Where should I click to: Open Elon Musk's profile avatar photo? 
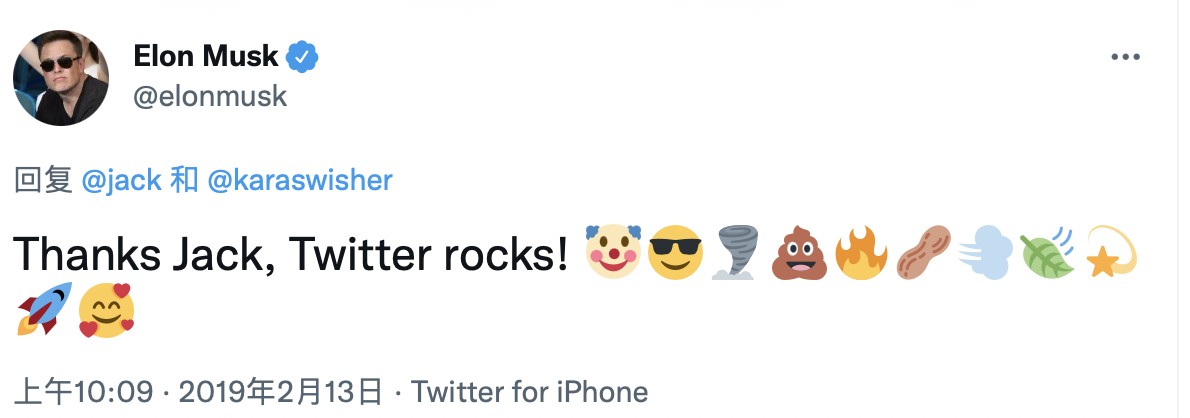(61, 77)
